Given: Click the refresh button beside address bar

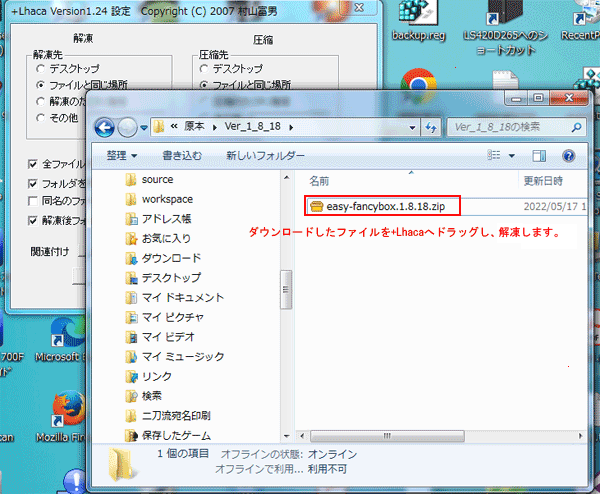Looking at the screenshot, I should (431, 127).
